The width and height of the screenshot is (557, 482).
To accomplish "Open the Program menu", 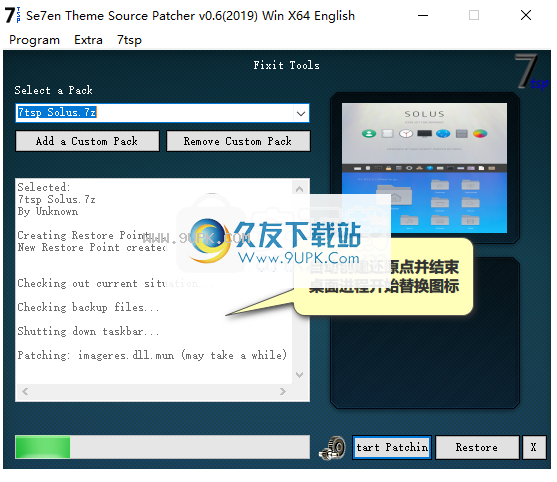I will coord(34,40).
